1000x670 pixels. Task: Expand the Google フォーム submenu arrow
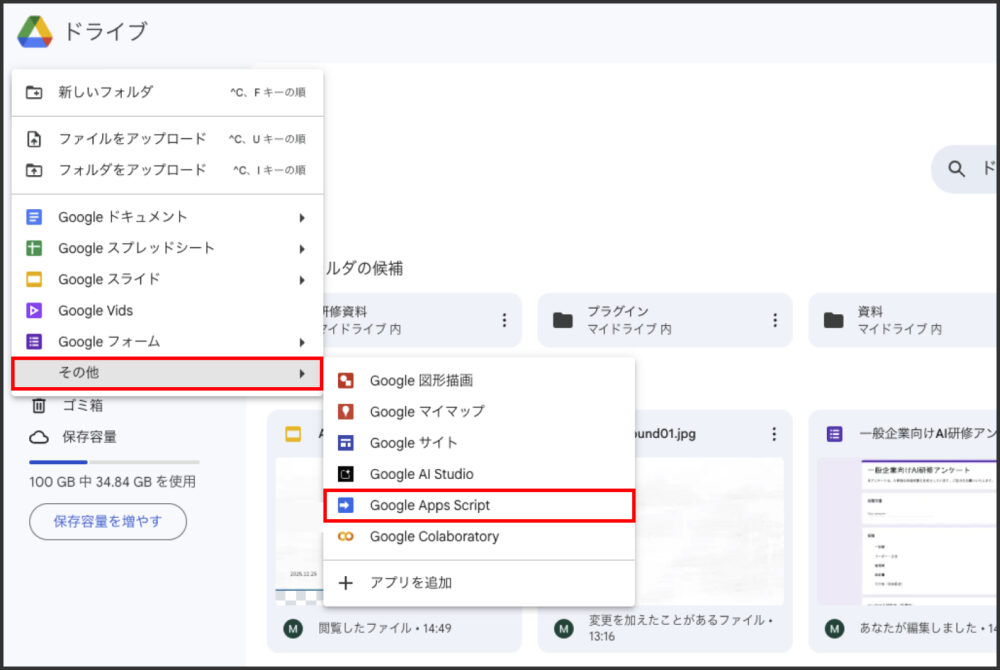[x=301, y=341]
